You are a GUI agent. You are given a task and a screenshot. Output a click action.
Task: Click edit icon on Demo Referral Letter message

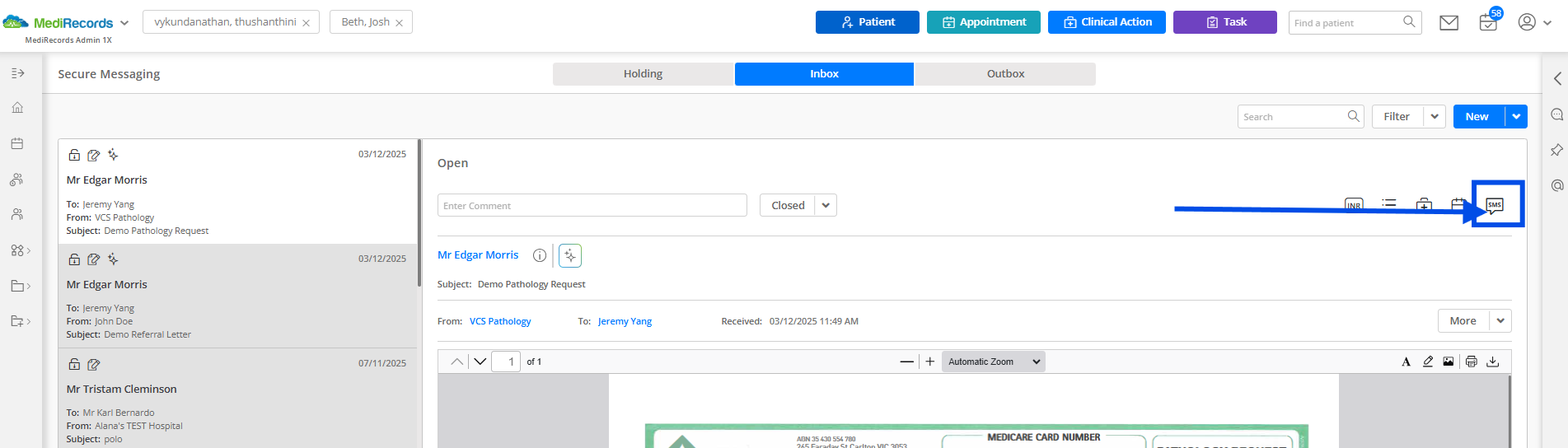point(94,259)
